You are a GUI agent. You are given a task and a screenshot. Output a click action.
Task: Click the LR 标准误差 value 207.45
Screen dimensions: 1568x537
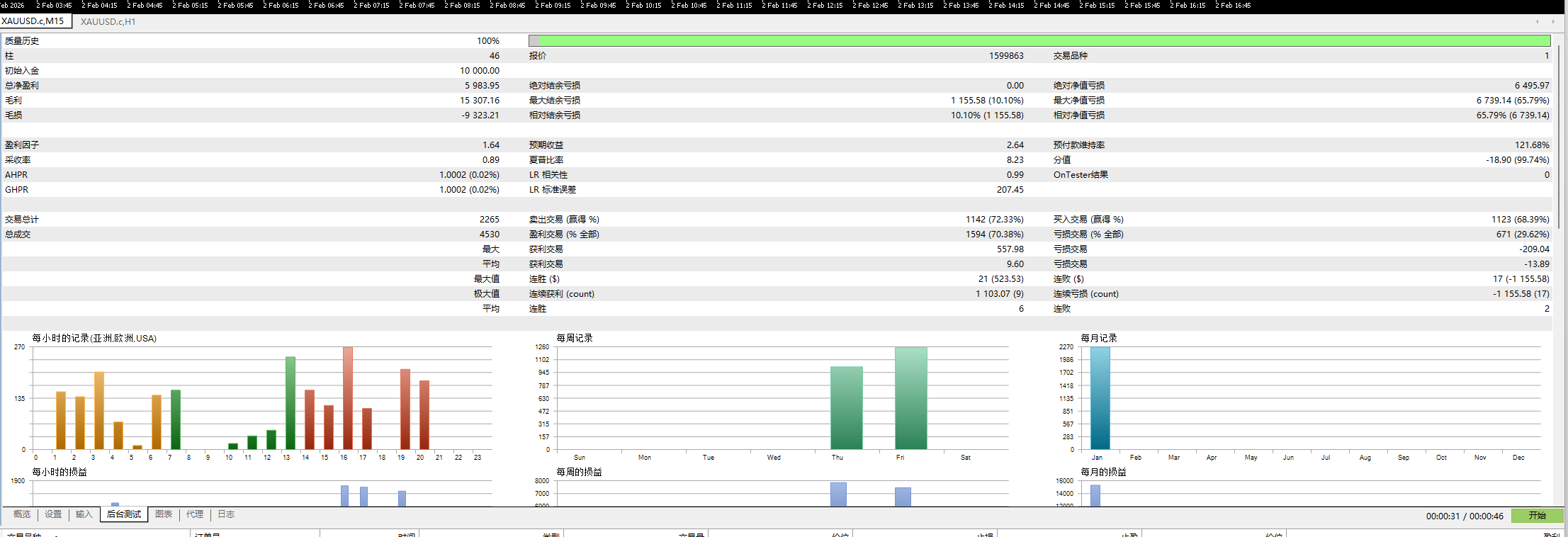click(x=1010, y=190)
